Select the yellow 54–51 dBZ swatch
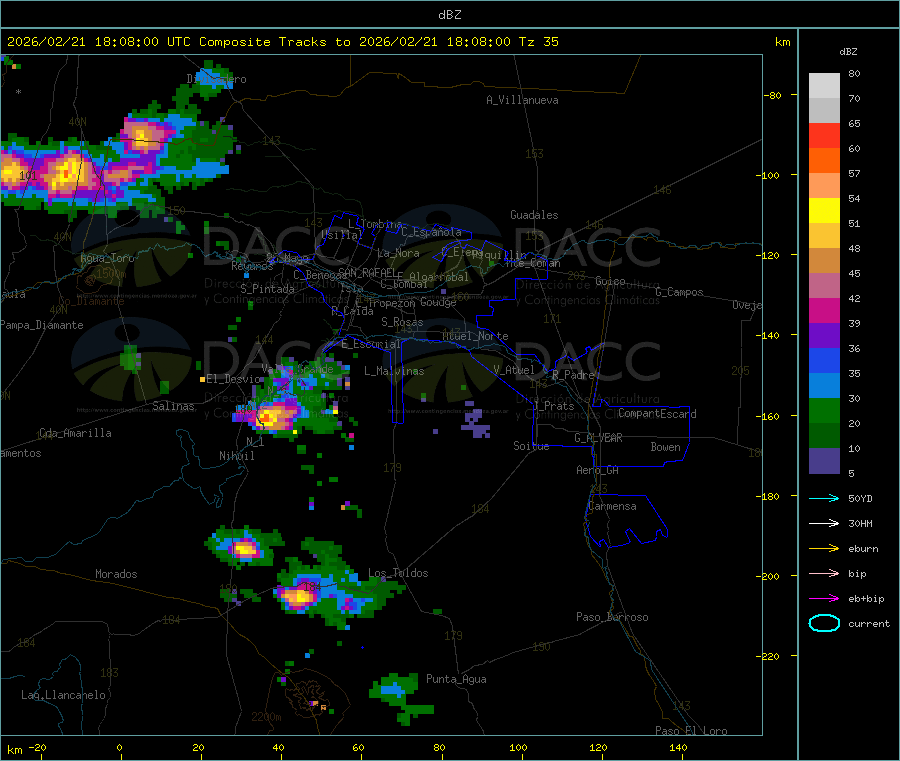The height and width of the screenshot is (761, 900). [824, 211]
